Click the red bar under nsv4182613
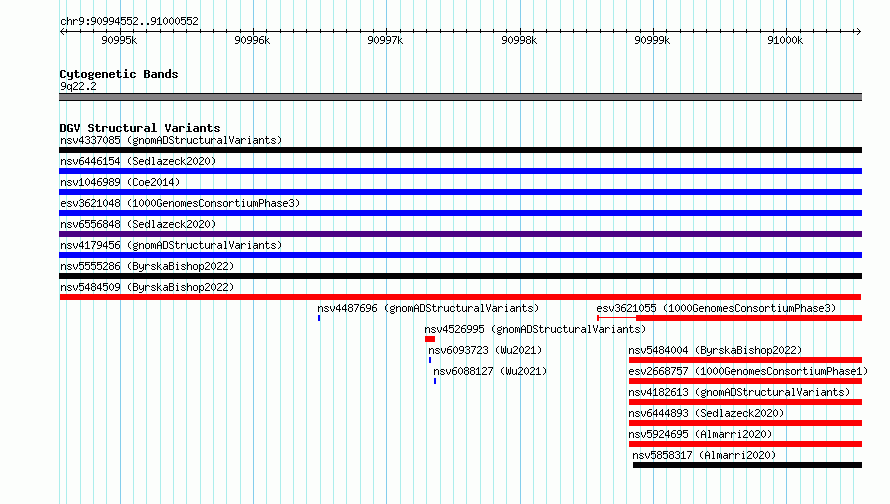890x504 pixels. point(745,402)
